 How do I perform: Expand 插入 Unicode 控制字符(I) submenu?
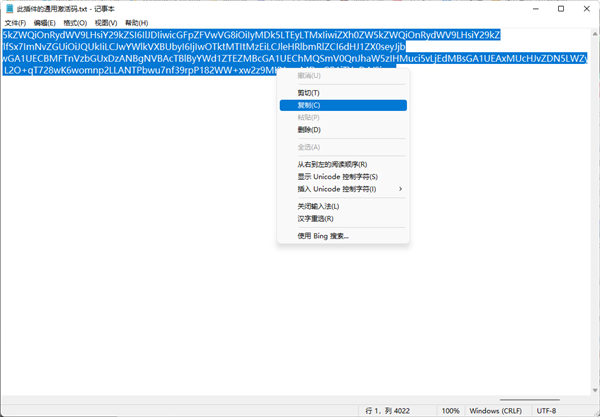coord(343,189)
